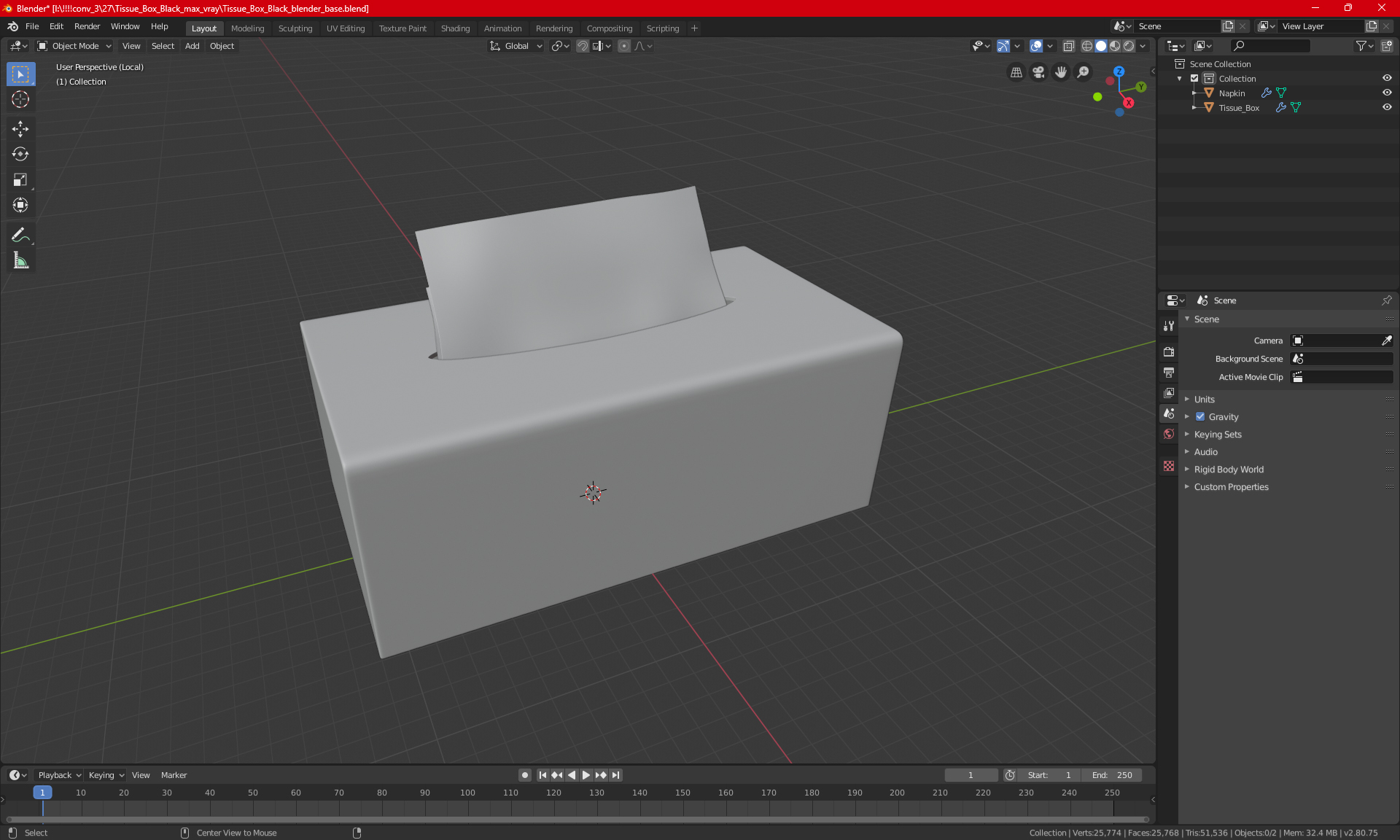Select the Move tool
The height and width of the screenshot is (840, 1400).
[20, 129]
